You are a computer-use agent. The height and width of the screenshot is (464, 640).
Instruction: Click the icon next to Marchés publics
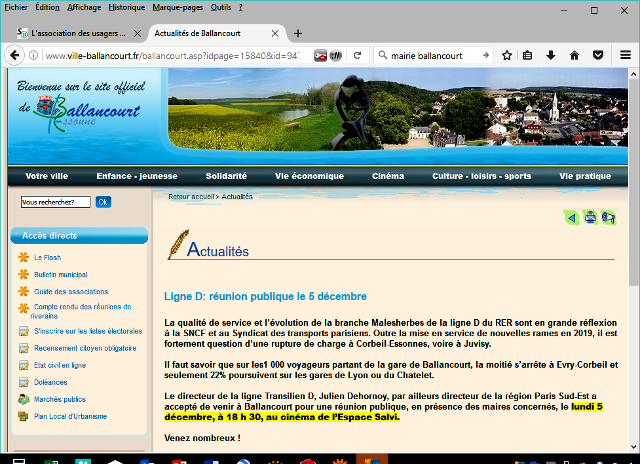coord(24,399)
